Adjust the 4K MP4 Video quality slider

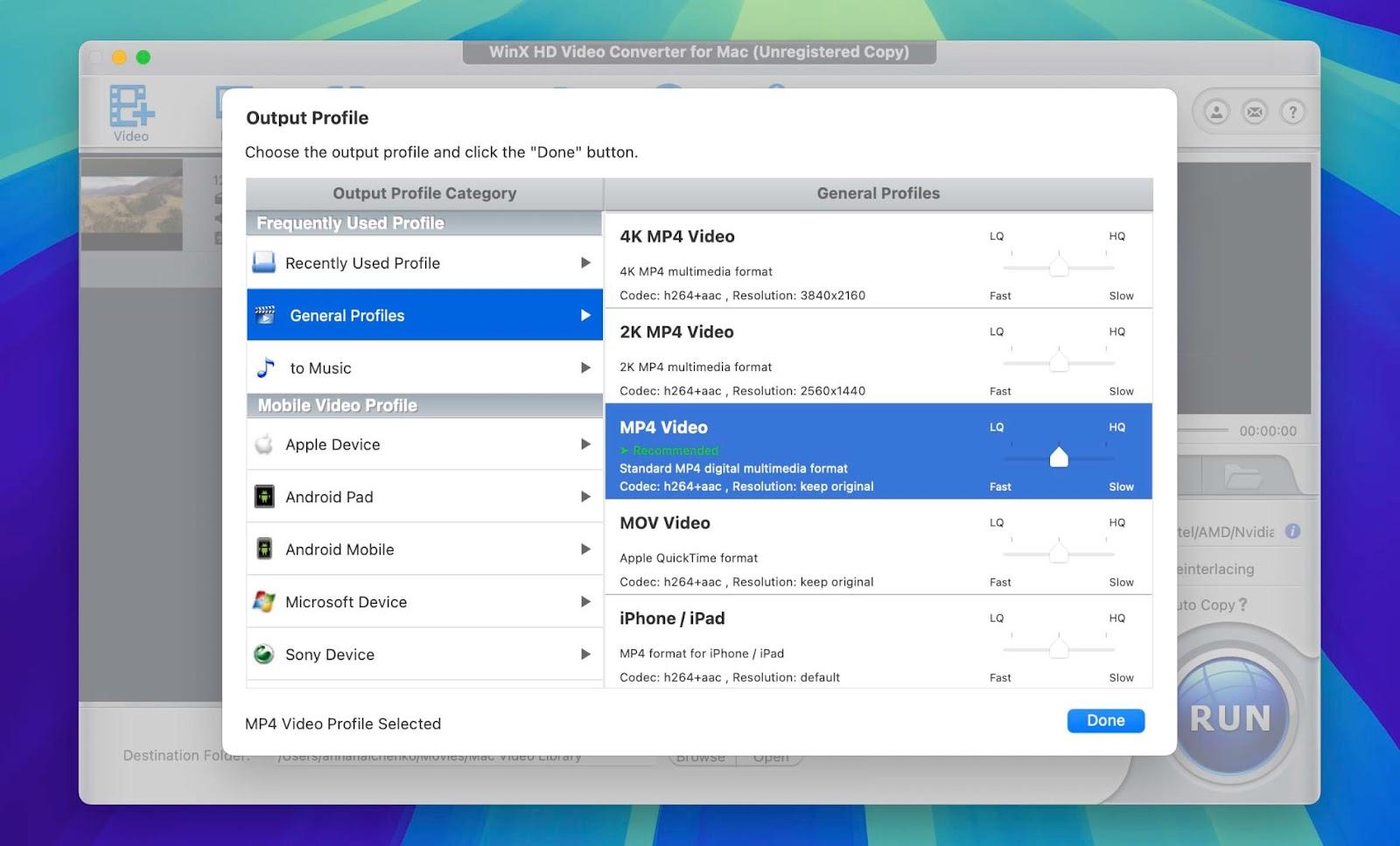tap(1059, 266)
